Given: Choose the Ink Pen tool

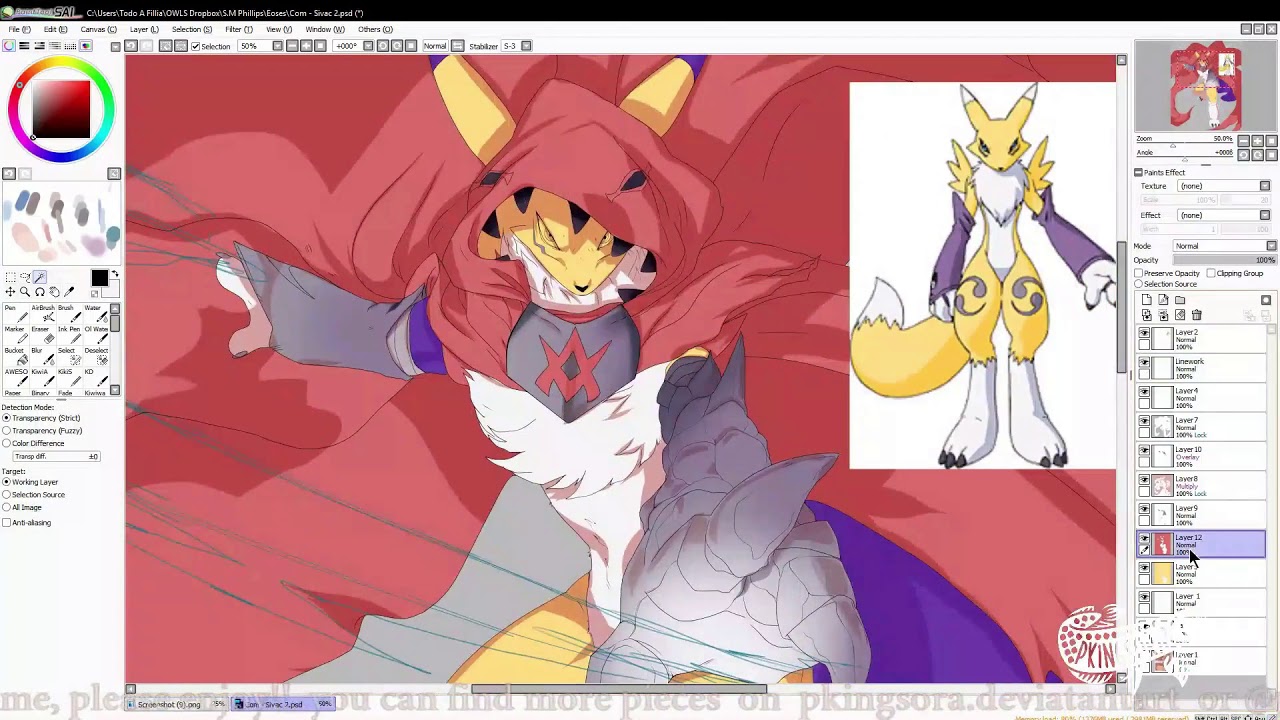Looking at the screenshot, I should (69, 335).
